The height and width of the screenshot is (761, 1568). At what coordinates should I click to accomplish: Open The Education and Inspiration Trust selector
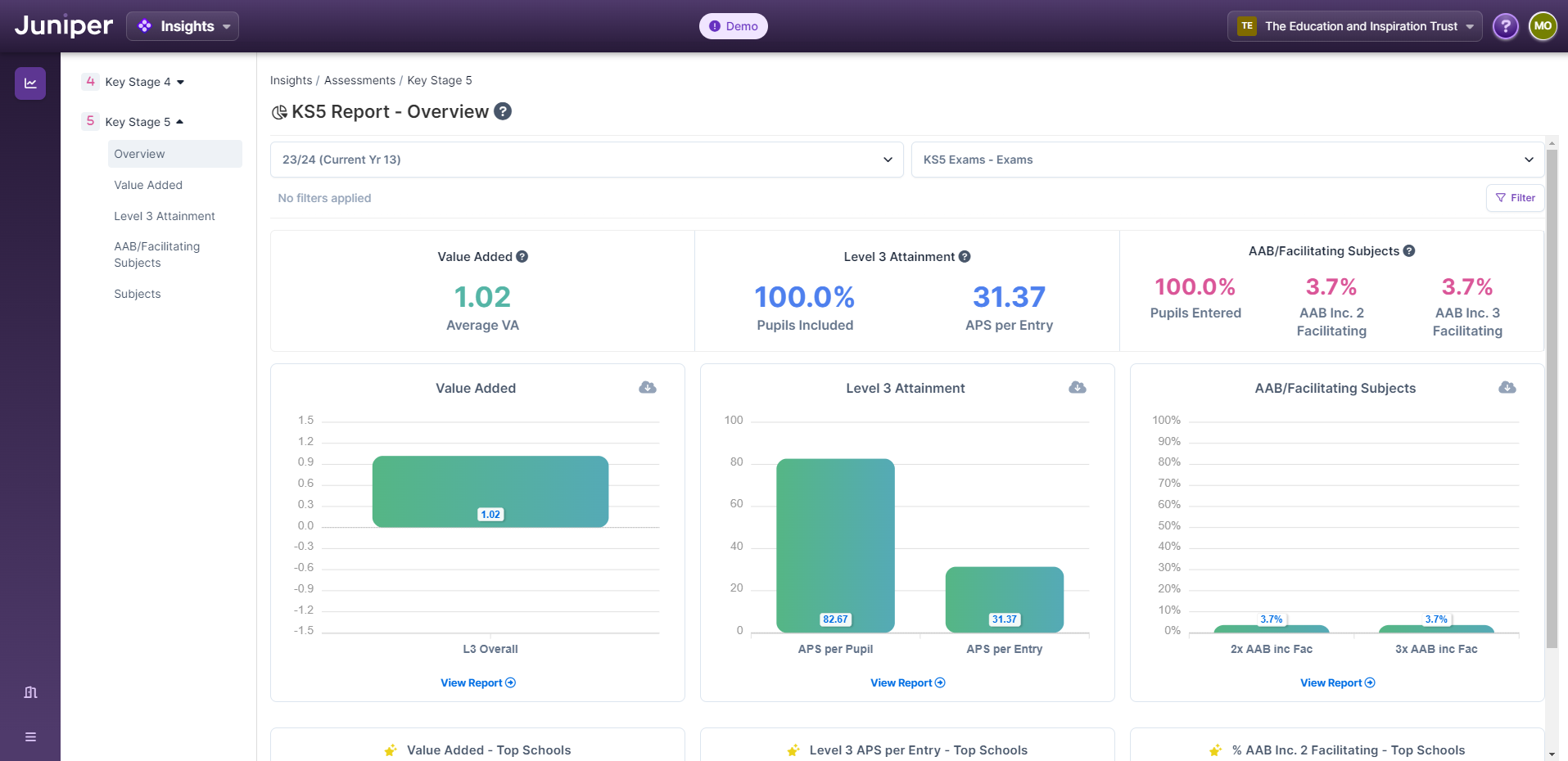1354,26
